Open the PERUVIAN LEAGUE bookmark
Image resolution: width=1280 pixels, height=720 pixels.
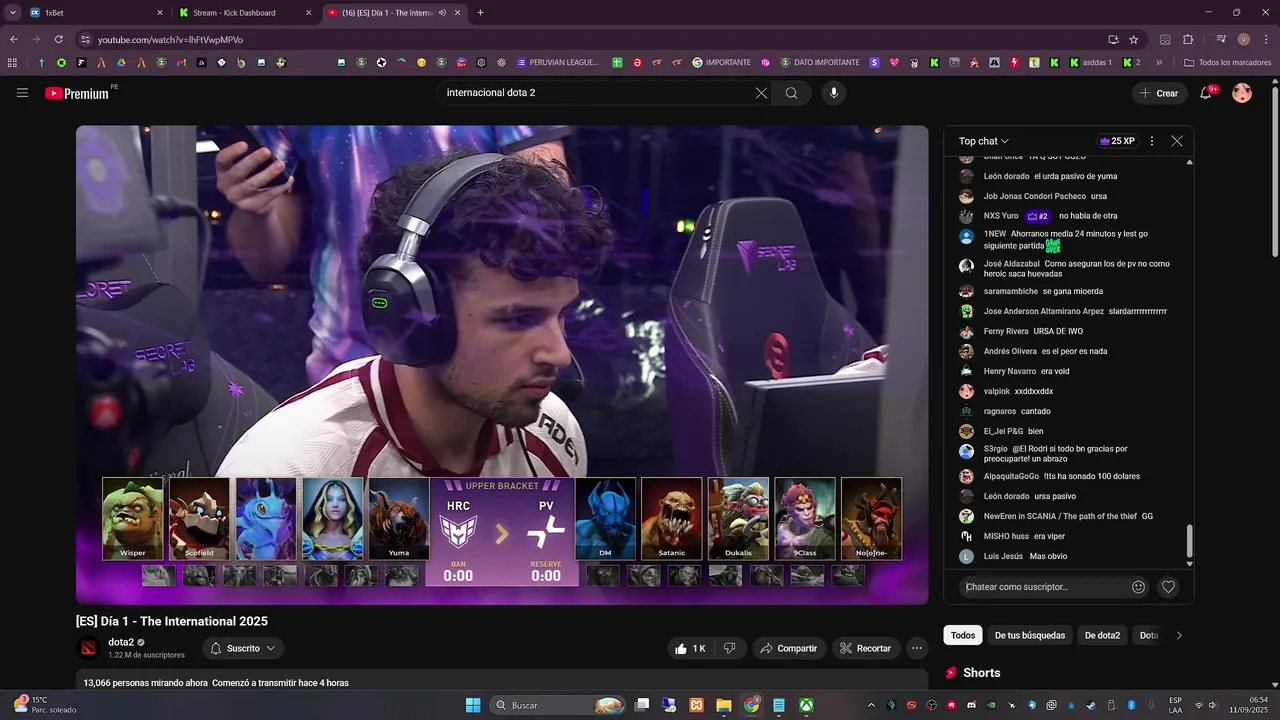pyautogui.click(x=558, y=62)
